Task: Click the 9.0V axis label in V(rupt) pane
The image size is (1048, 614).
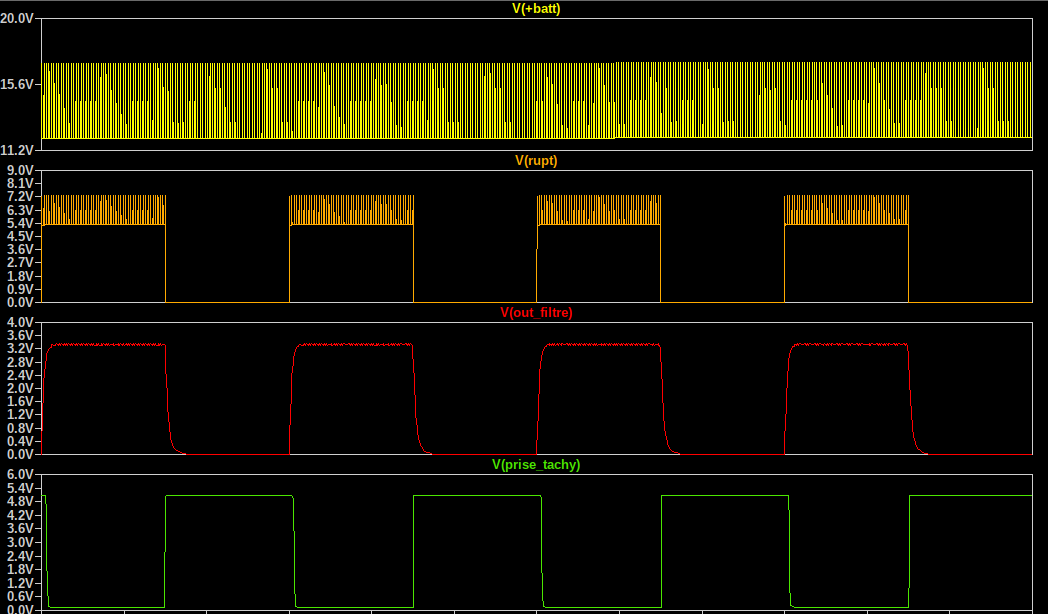Action: click(x=21, y=170)
